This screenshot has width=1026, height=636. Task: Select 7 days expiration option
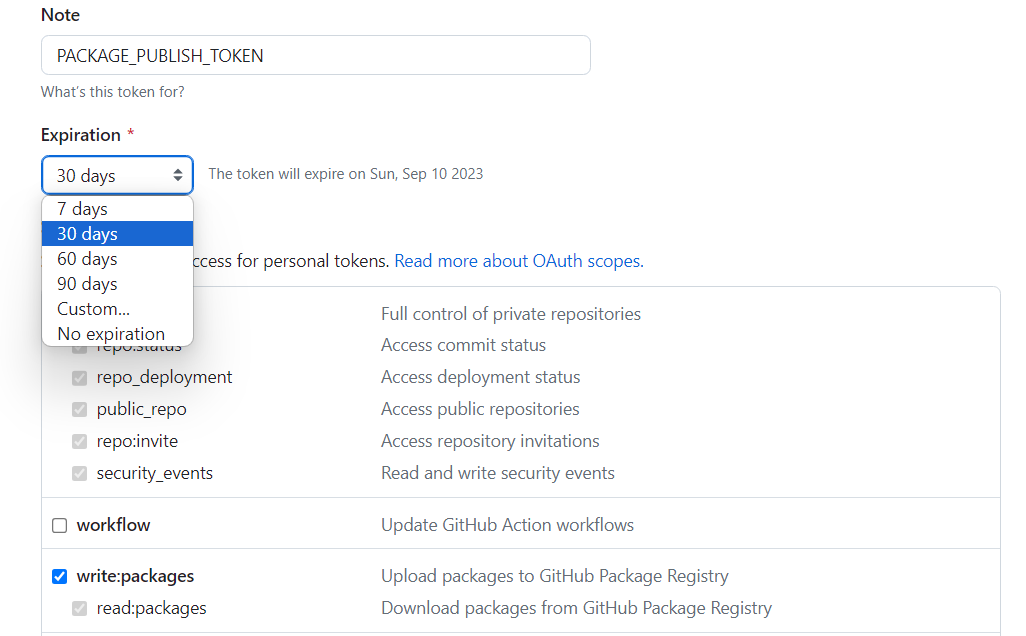coord(82,209)
